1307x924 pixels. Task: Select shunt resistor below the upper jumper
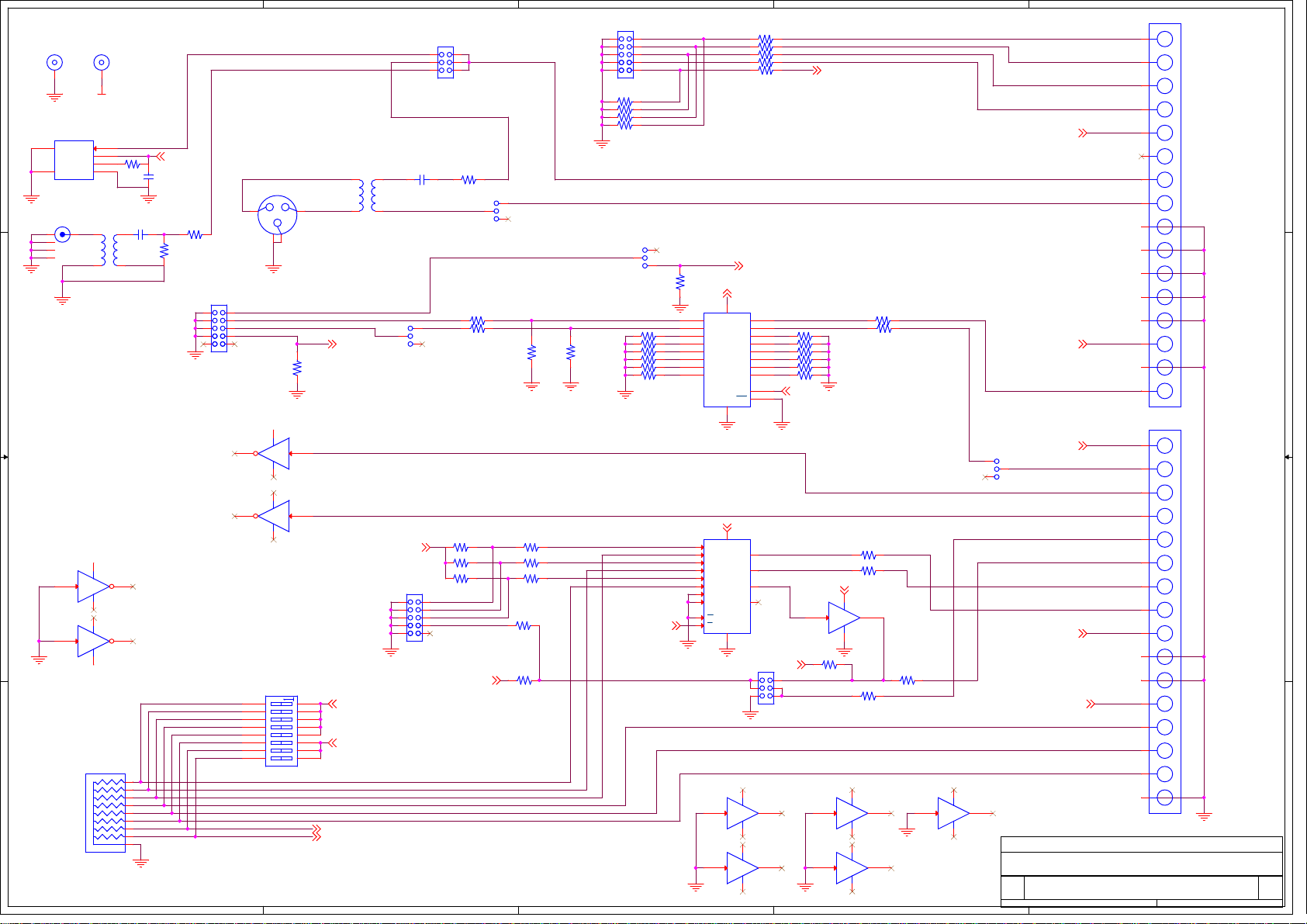(x=680, y=282)
